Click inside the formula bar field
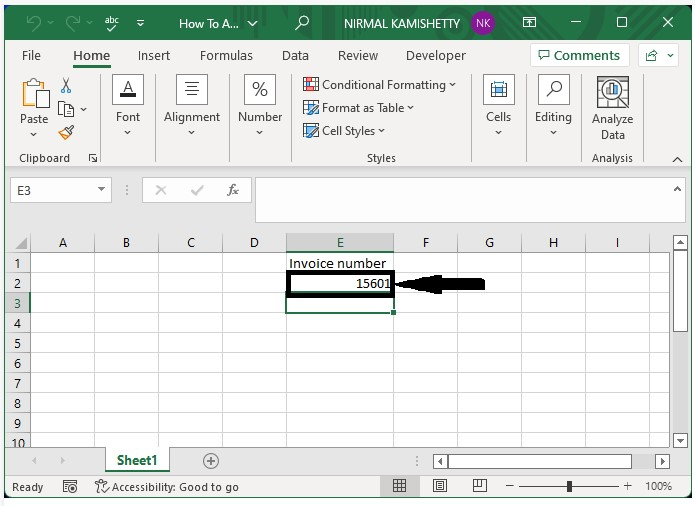 464,200
